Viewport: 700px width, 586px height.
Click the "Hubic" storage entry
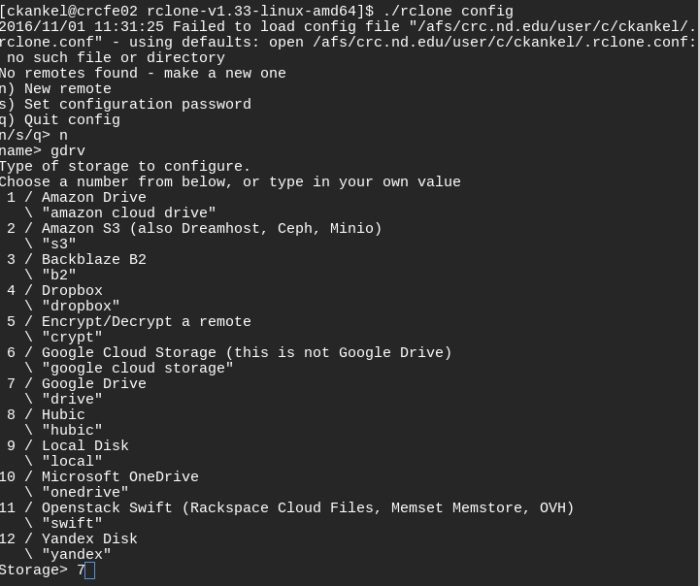(x=63, y=414)
